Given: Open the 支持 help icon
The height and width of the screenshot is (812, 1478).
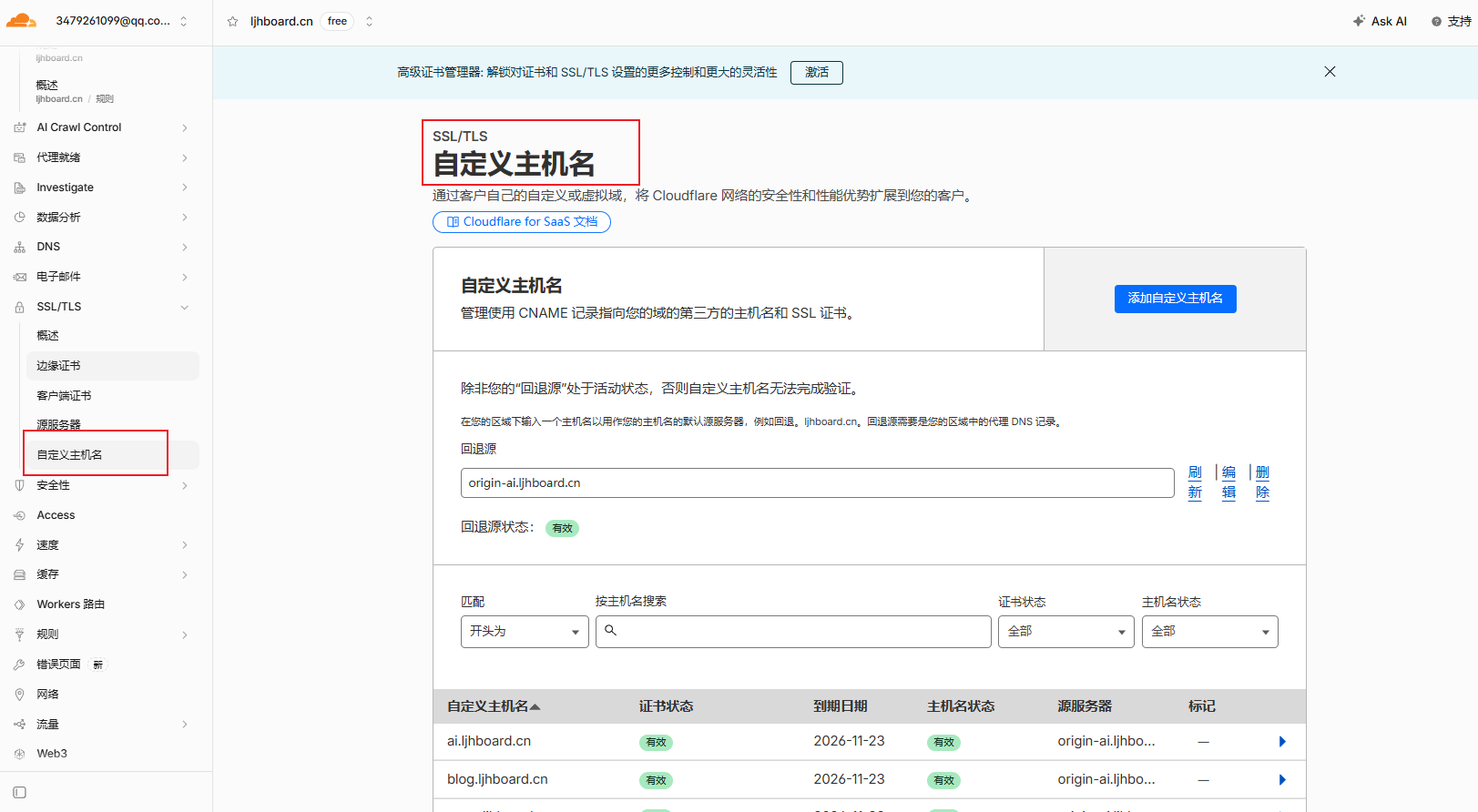Looking at the screenshot, I should tap(1436, 22).
